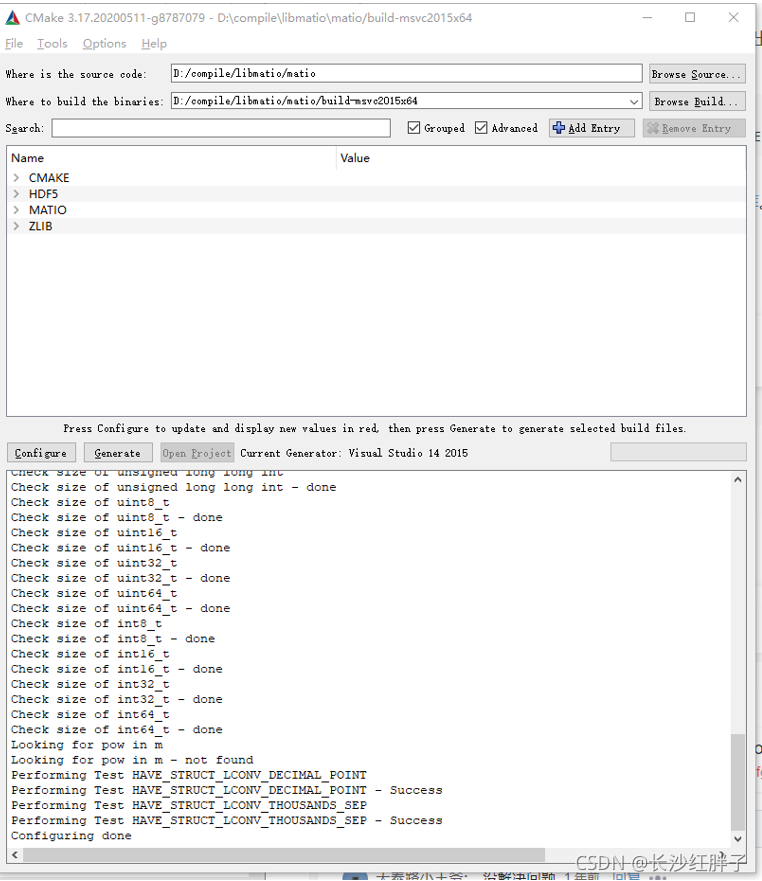This screenshot has width=762, height=881.
Task: Click Browse Build button
Action: [697, 102]
